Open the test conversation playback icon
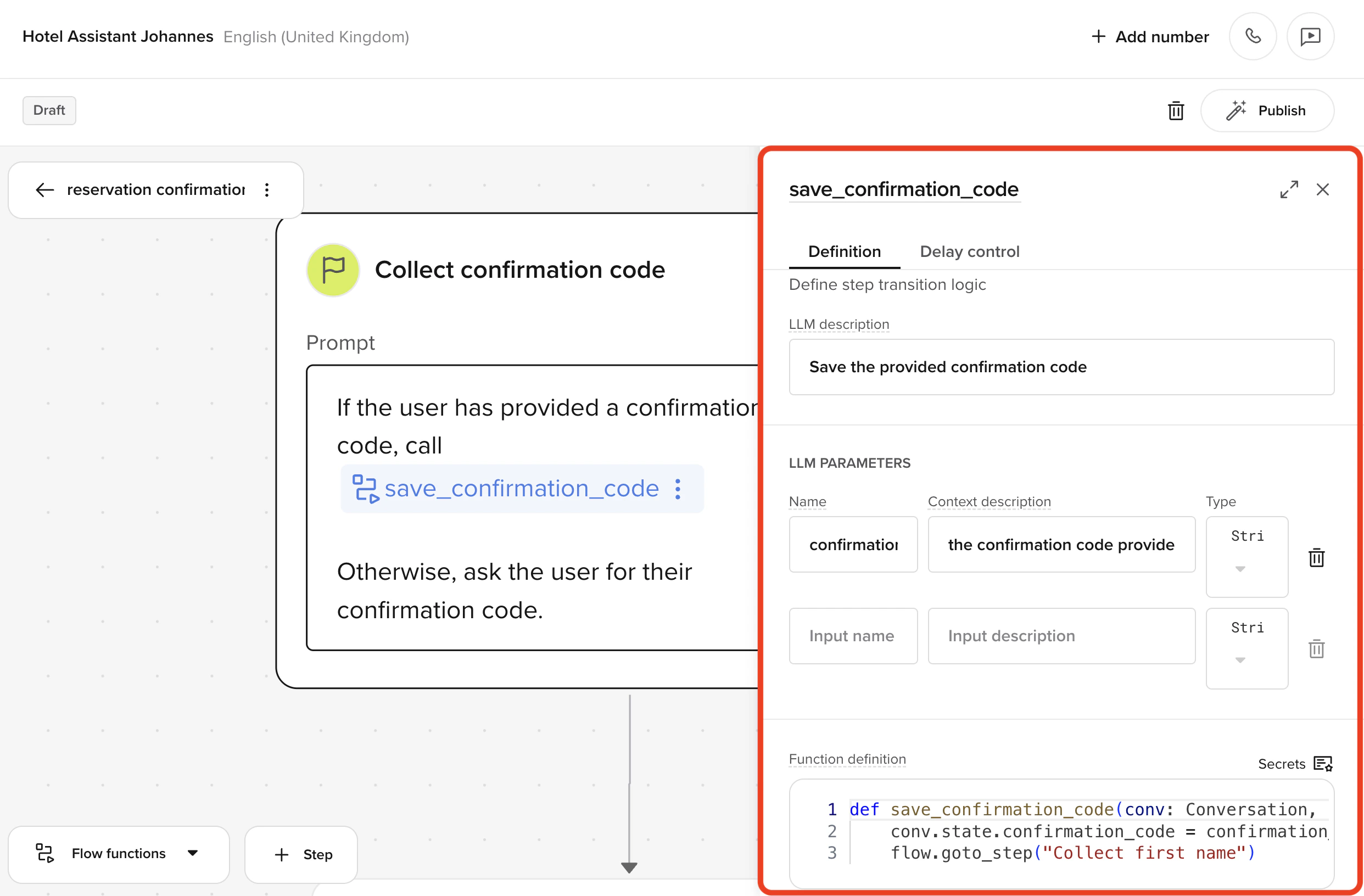The image size is (1364, 896). (x=1311, y=36)
